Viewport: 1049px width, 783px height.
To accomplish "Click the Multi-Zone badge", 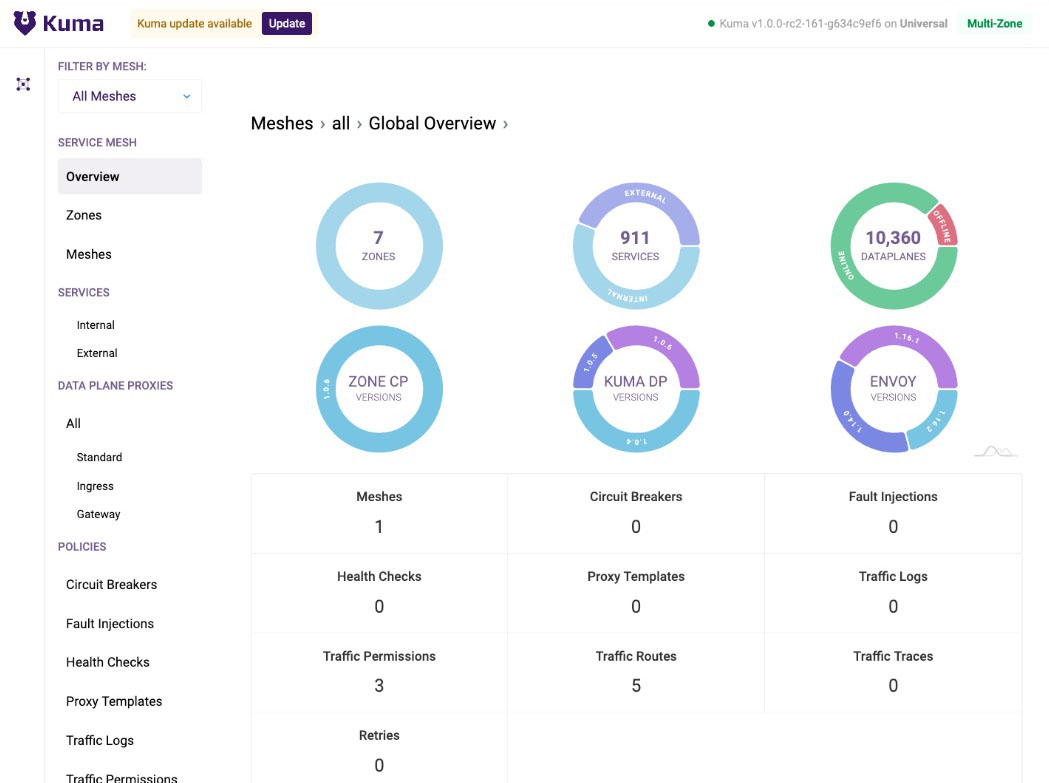I will (x=994, y=23).
